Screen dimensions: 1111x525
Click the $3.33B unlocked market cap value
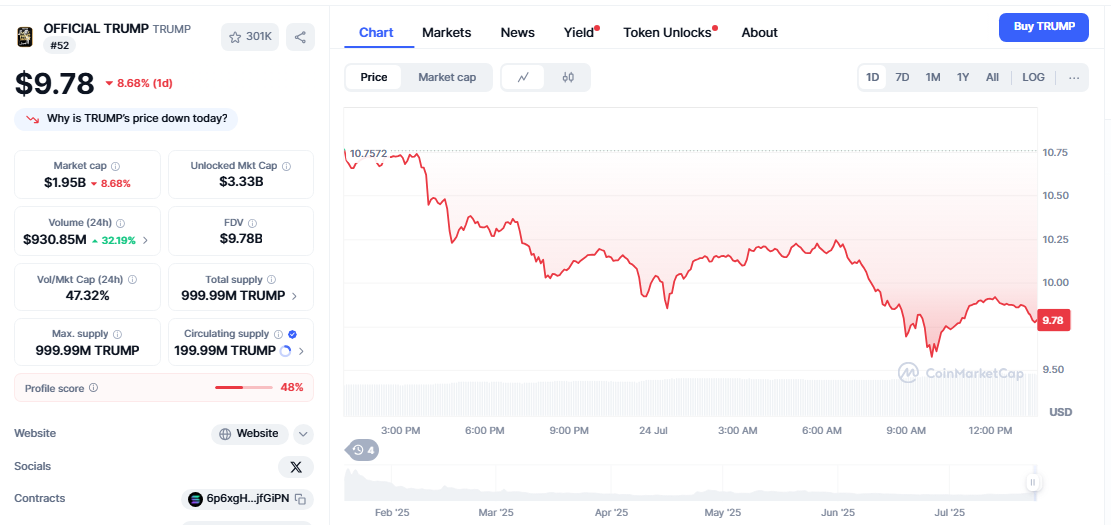241,182
